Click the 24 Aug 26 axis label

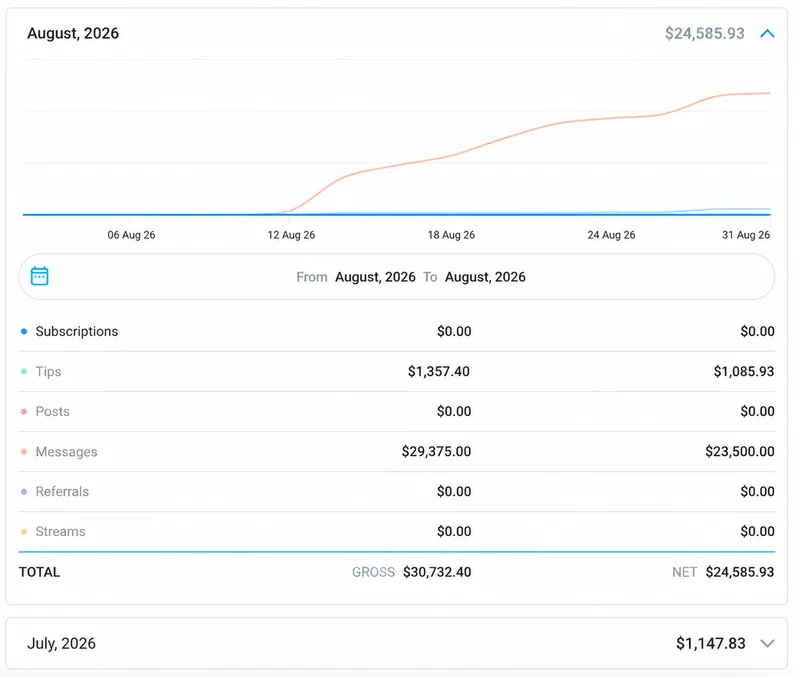tap(611, 235)
